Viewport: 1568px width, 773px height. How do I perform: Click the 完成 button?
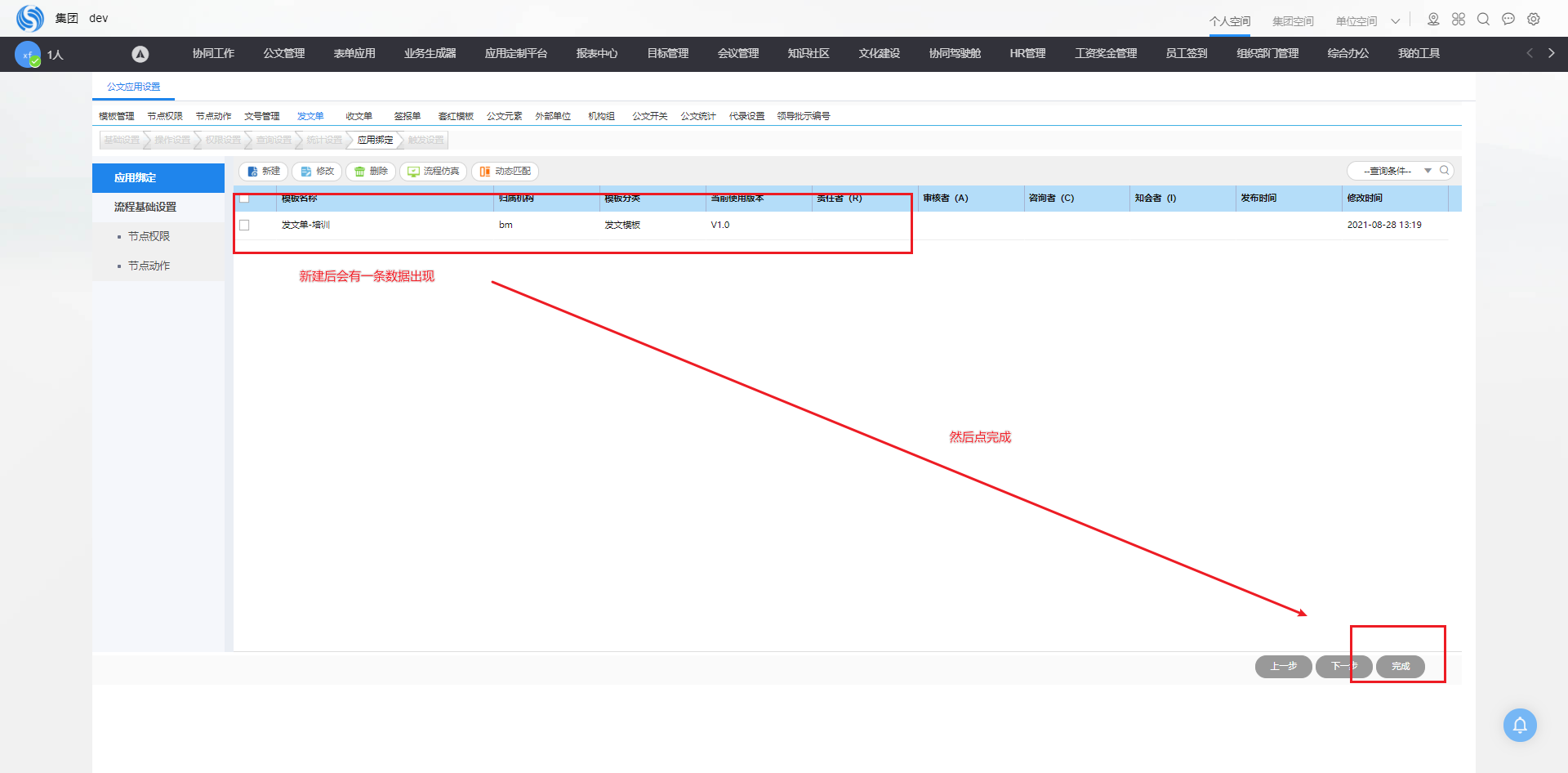pos(1401,667)
